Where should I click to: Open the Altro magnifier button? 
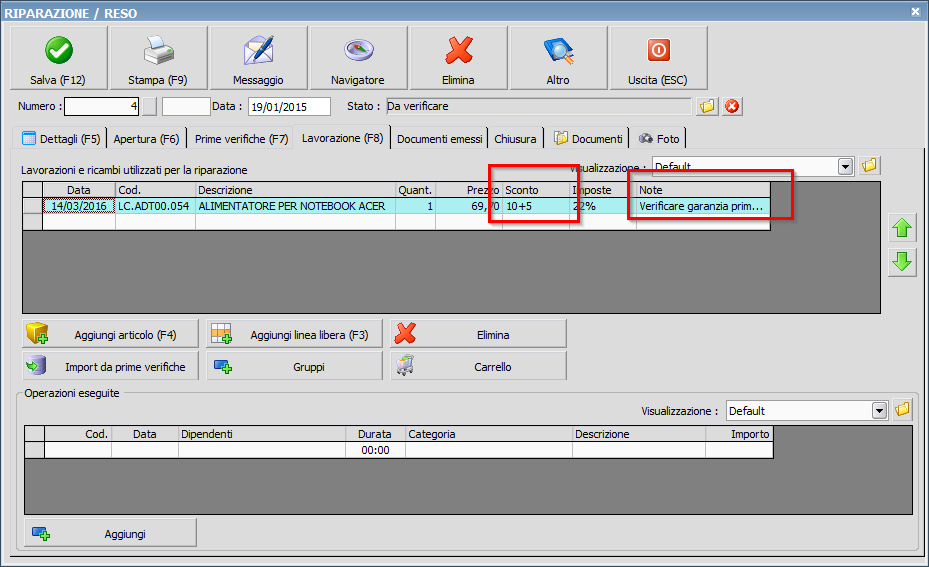559,58
